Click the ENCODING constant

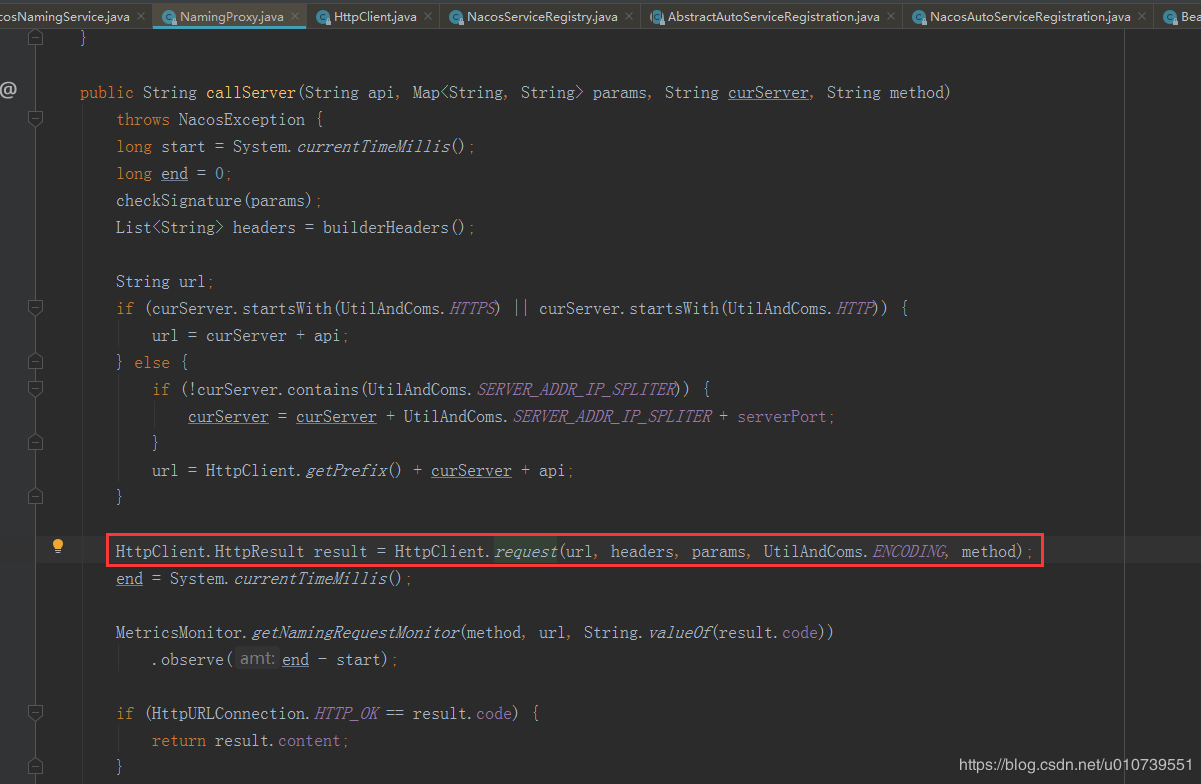click(x=908, y=551)
